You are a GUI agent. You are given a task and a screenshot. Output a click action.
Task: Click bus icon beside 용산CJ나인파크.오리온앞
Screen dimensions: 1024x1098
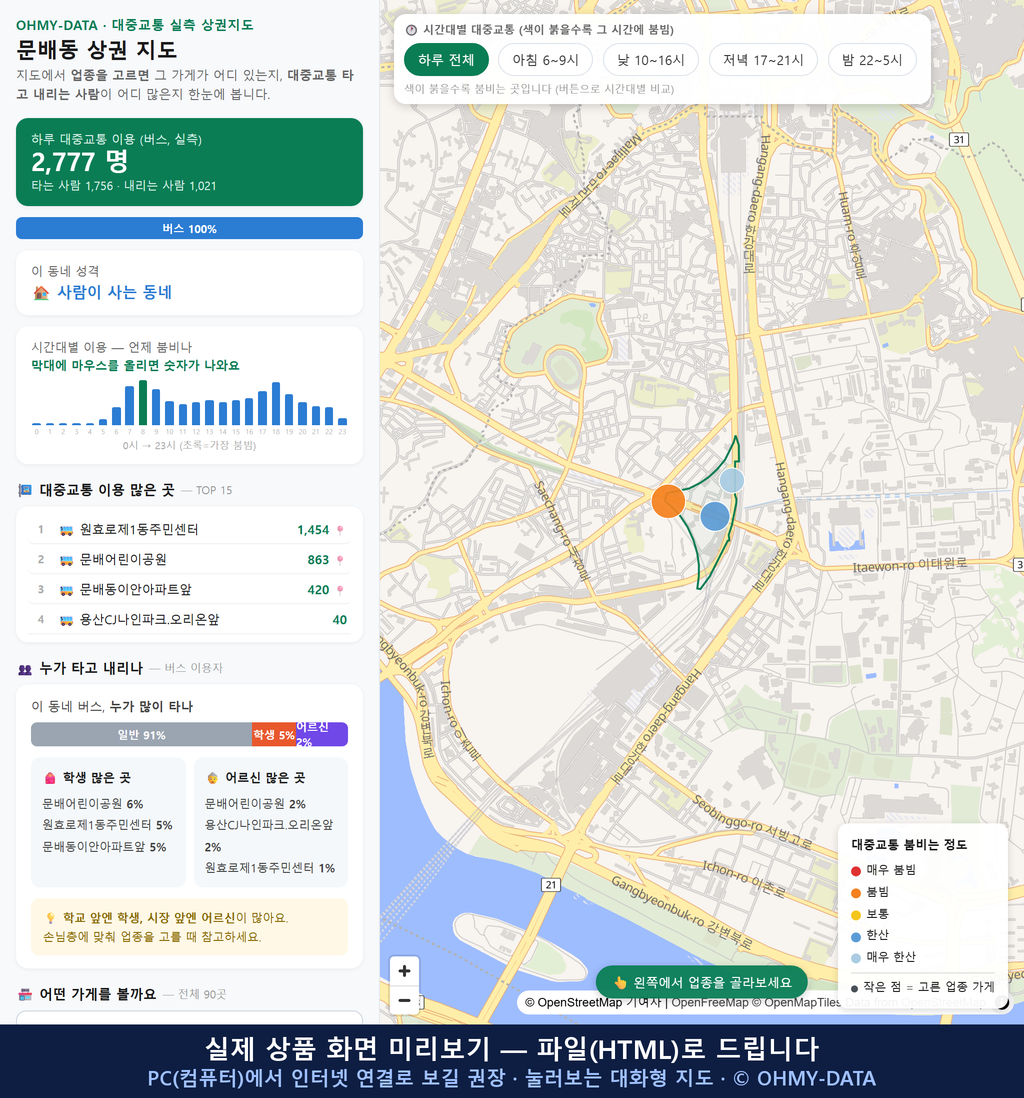click(x=67, y=620)
